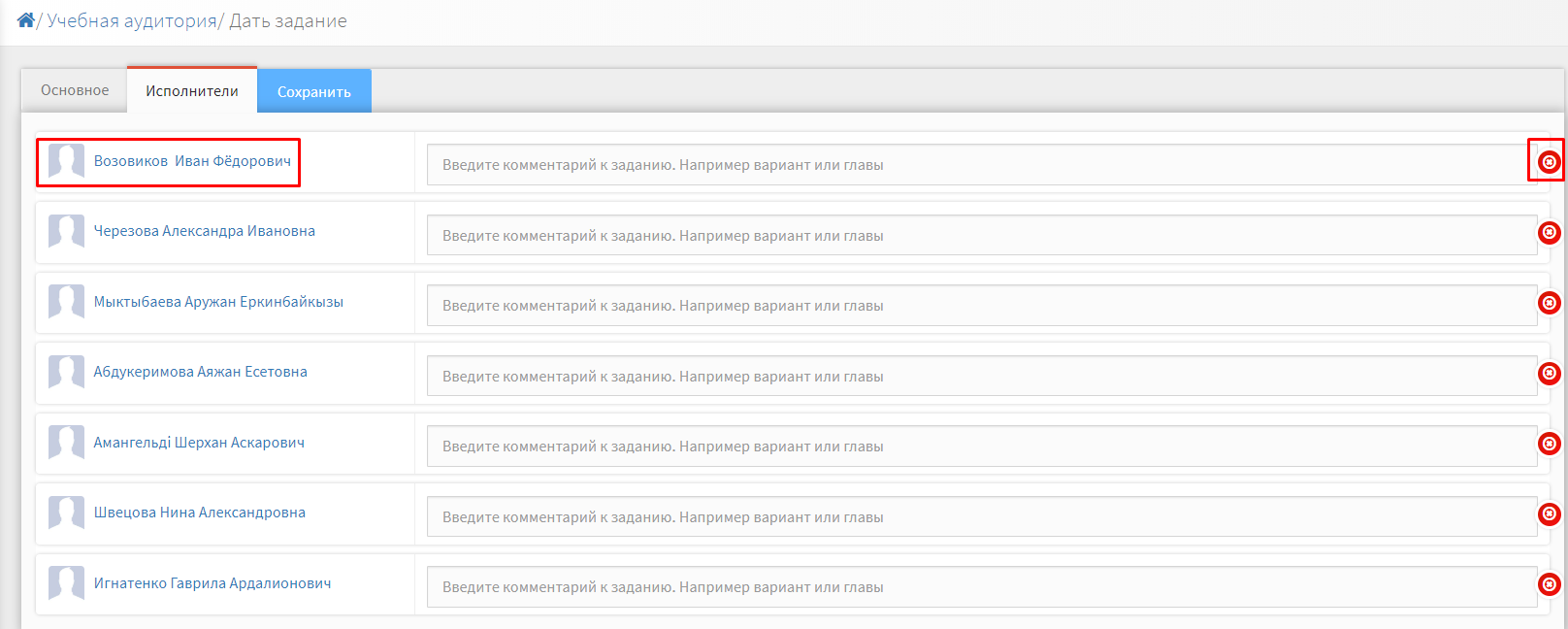The image size is (1568, 629).
Task: Open avatar of Черезова Александра Ивановна
Action: click(67, 232)
